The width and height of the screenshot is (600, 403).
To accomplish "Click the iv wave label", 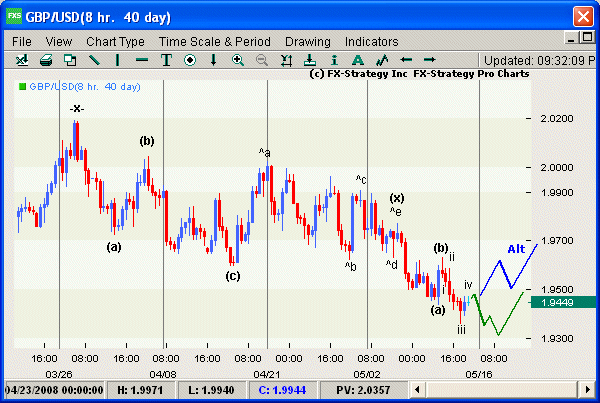I will coord(468,285).
